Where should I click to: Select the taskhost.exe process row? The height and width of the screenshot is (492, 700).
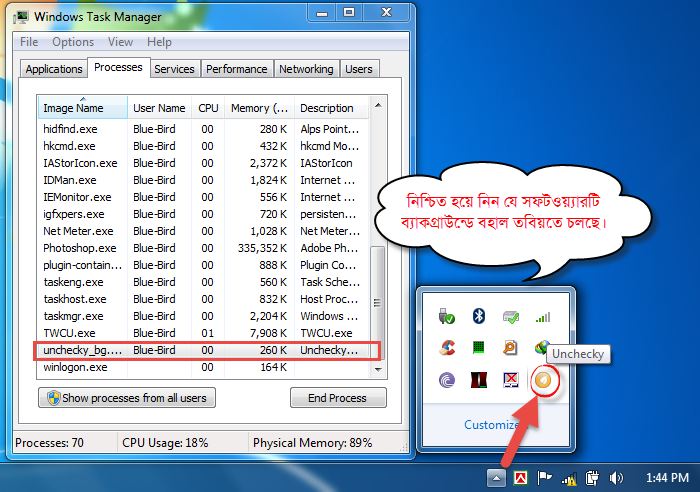(x=204, y=299)
